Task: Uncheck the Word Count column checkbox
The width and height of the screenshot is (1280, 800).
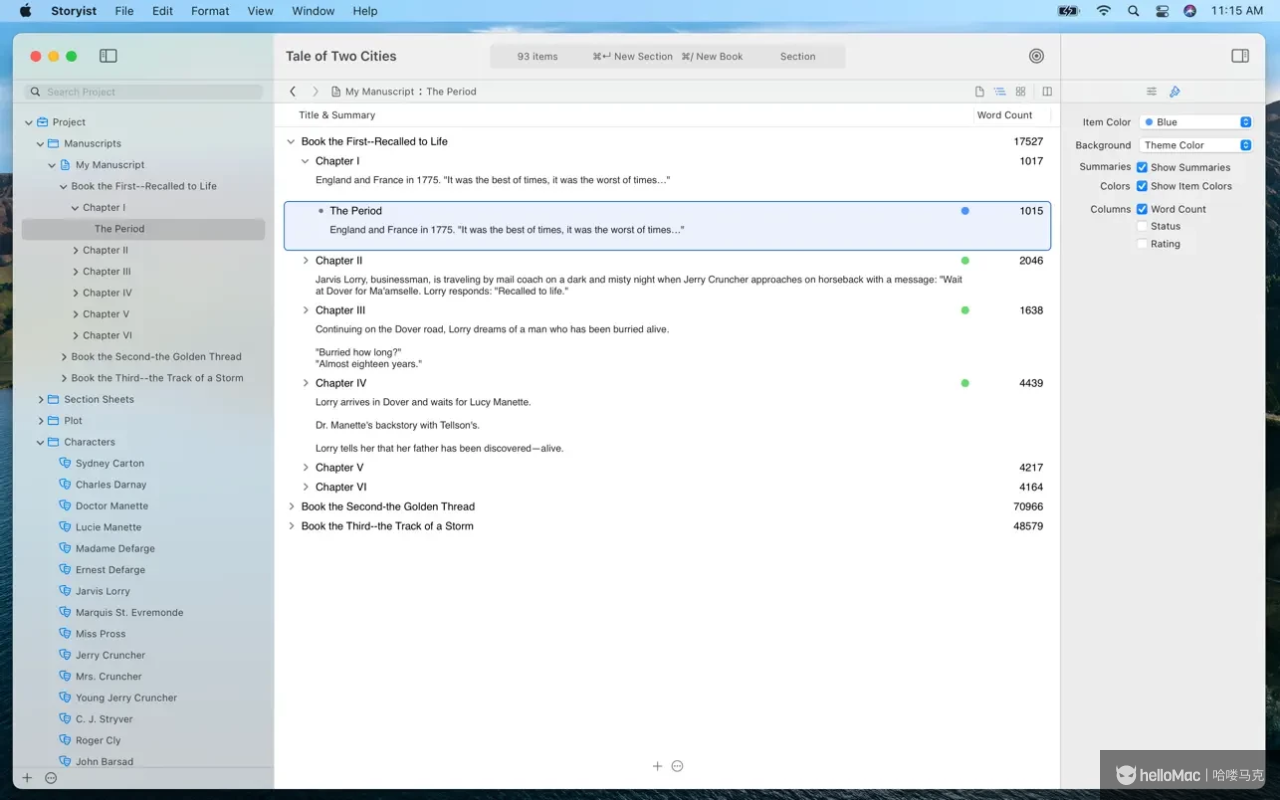Action: click(1142, 209)
